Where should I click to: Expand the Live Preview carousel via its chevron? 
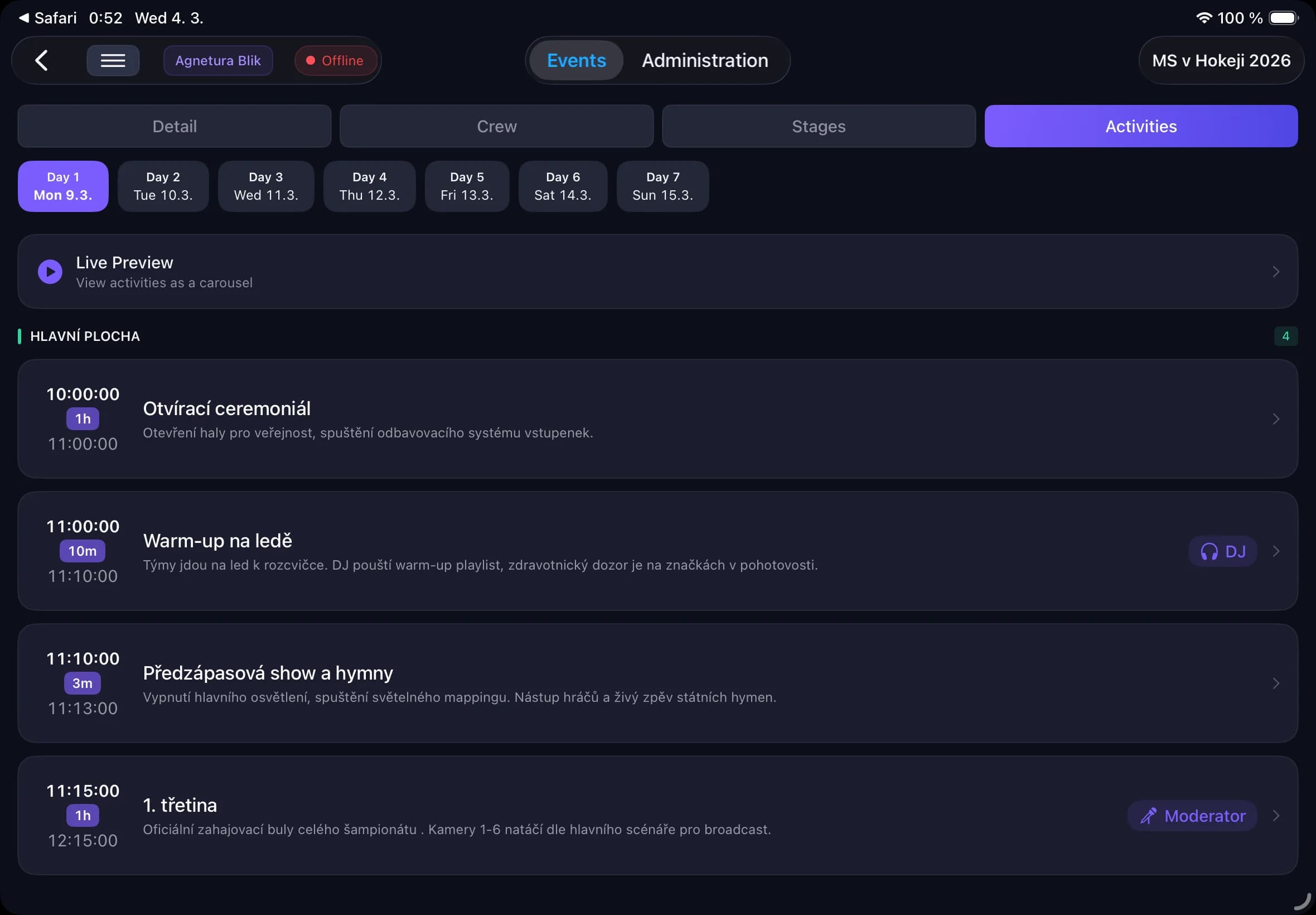point(1276,271)
